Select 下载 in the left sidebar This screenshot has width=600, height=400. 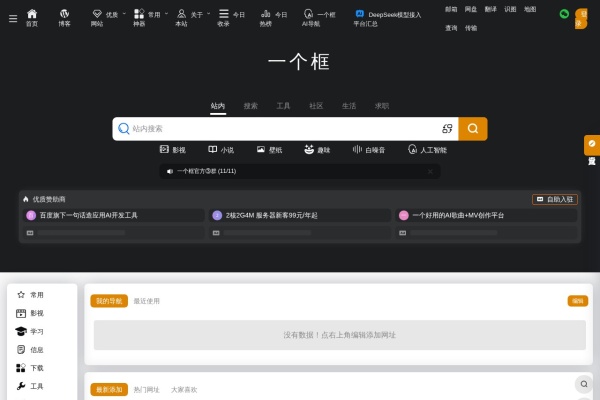point(30,368)
